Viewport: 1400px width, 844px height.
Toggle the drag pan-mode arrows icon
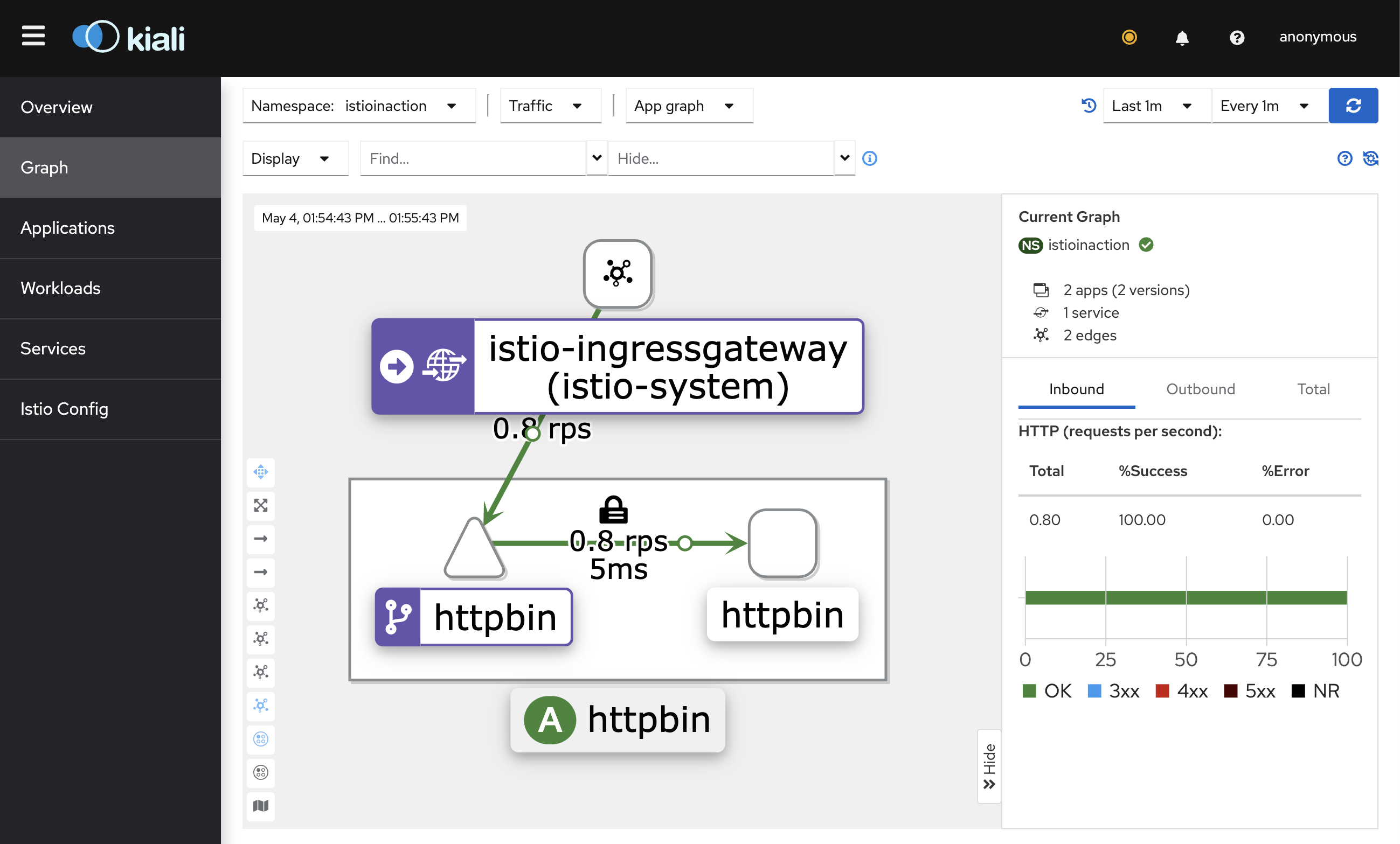click(x=261, y=472)
